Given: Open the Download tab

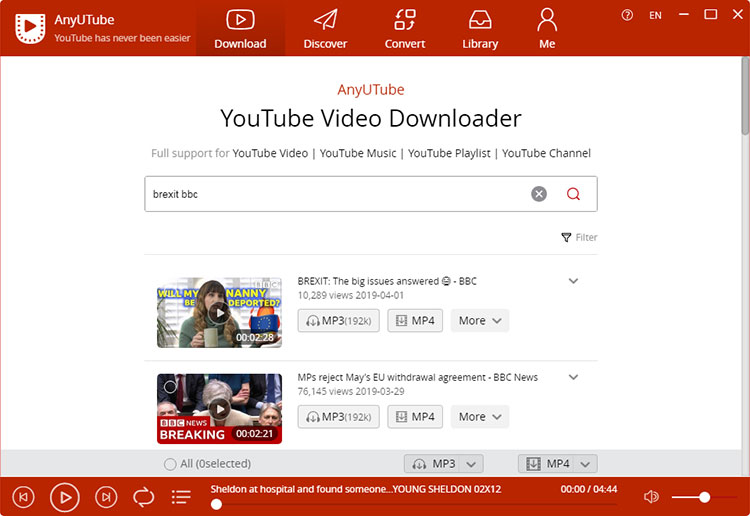Looking at the screenshot, I should pyautogui.click(x=240, y=28).
